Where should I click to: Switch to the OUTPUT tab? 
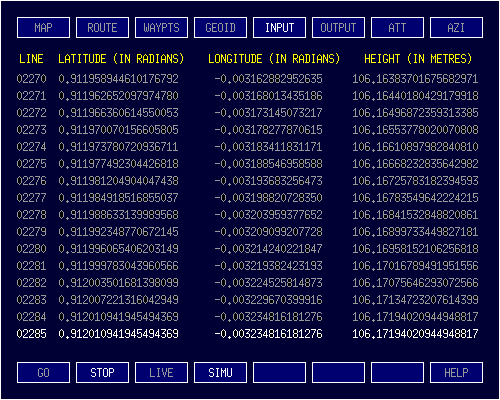338,28
